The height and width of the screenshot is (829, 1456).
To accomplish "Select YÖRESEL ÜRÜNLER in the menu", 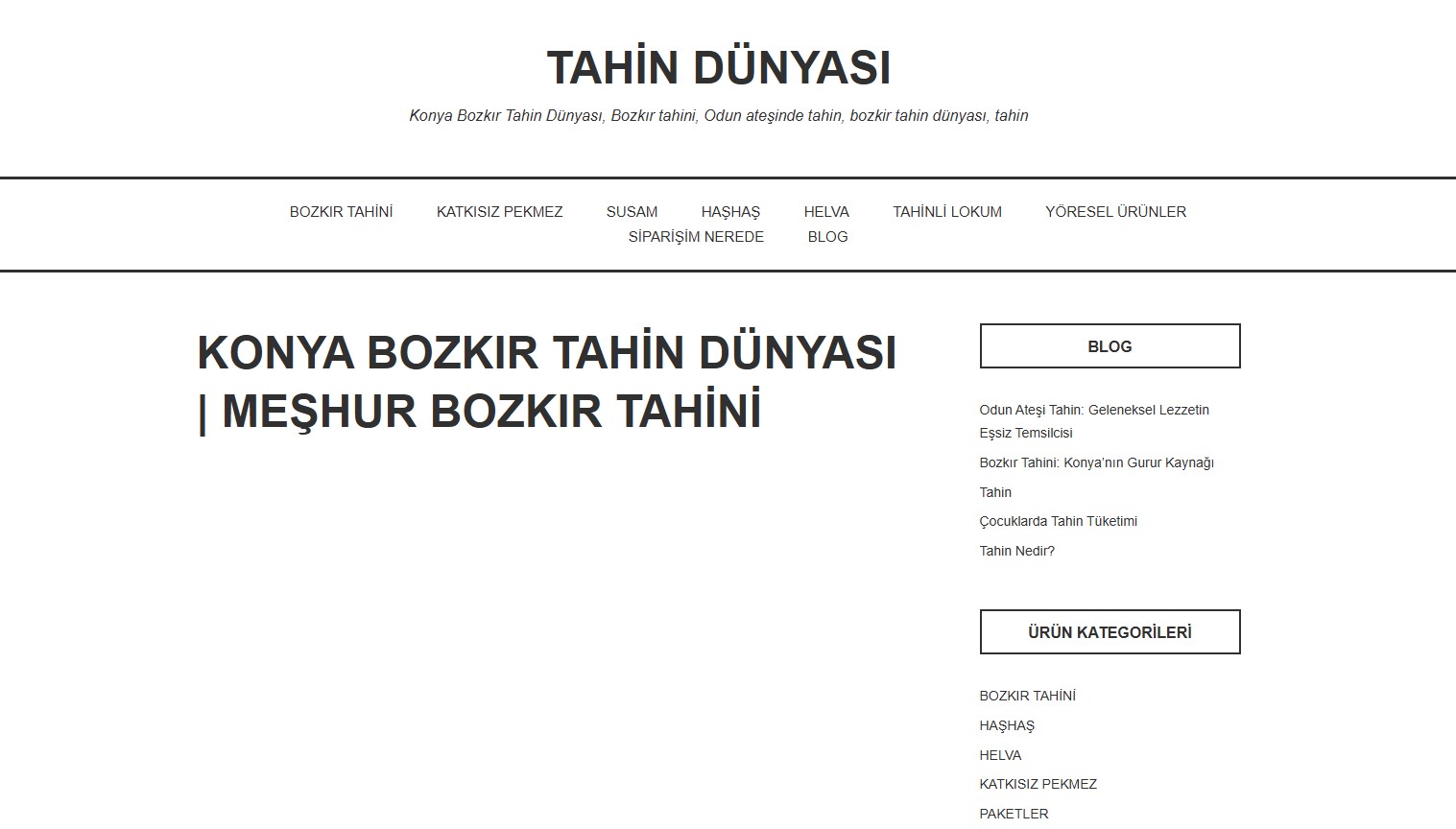I will tap(1116, 211).
